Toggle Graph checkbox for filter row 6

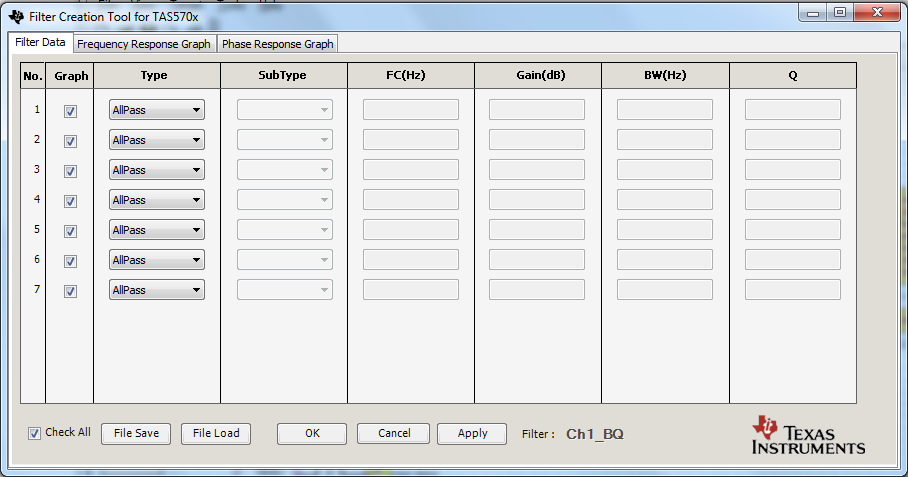(71, 262)
